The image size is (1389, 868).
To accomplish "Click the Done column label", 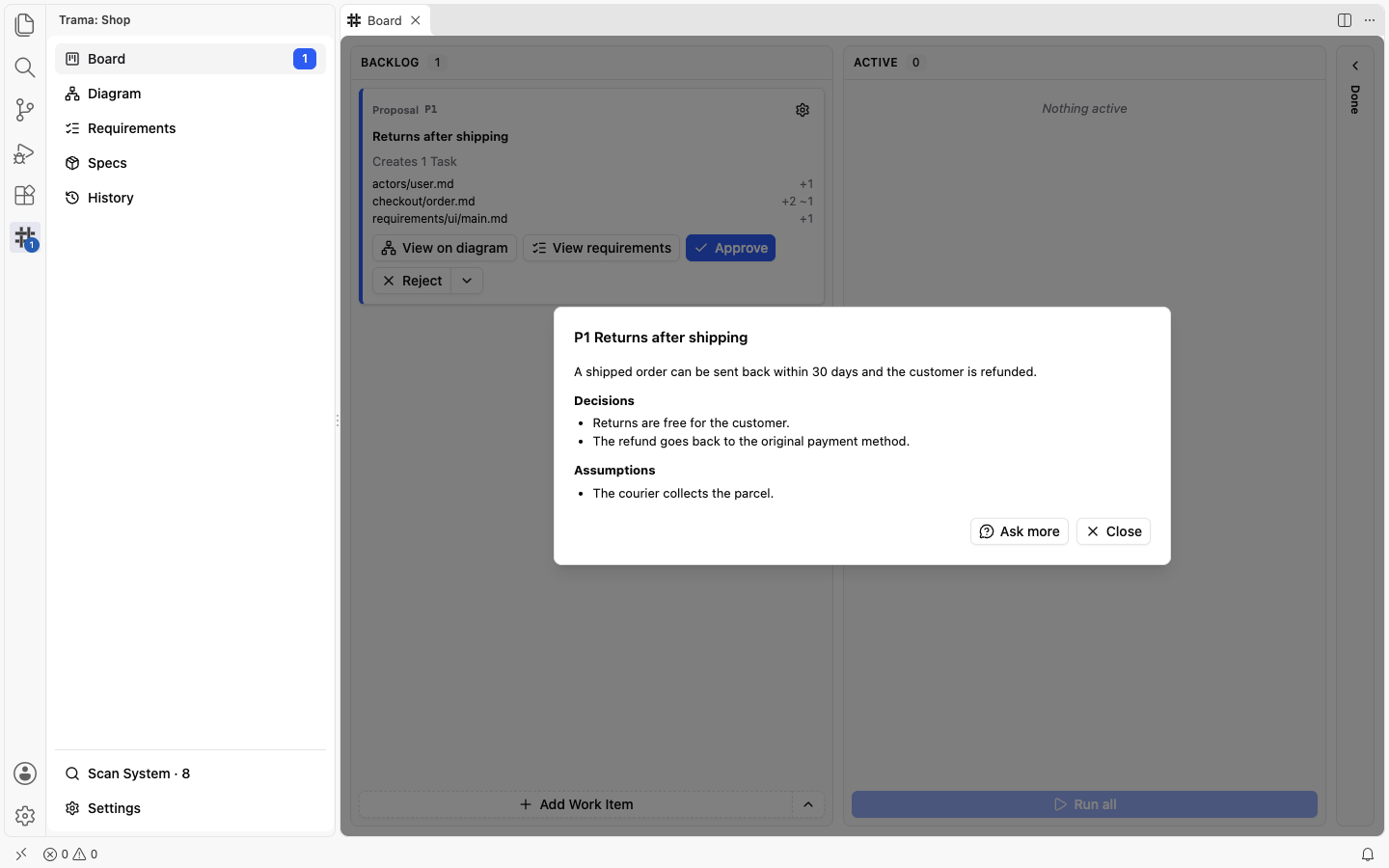I will coord(1355,99).
